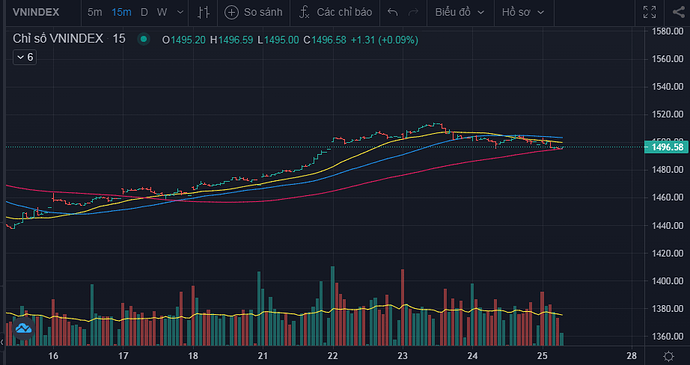Open the candlestick chart style selector
Viewport: 690px width, 365px height.
[x=203, y=12]
